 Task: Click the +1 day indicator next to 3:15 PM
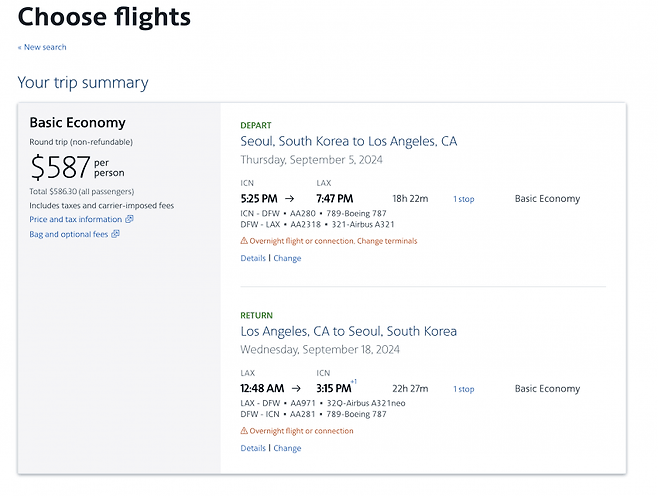point(354,382)
